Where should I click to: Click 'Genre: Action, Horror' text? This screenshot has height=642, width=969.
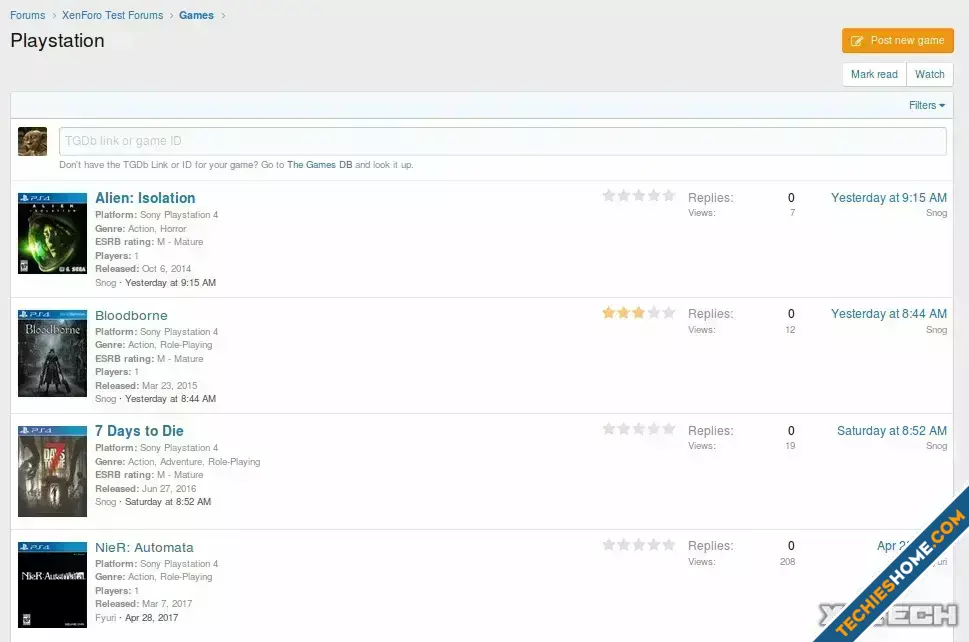coord(140,229)
